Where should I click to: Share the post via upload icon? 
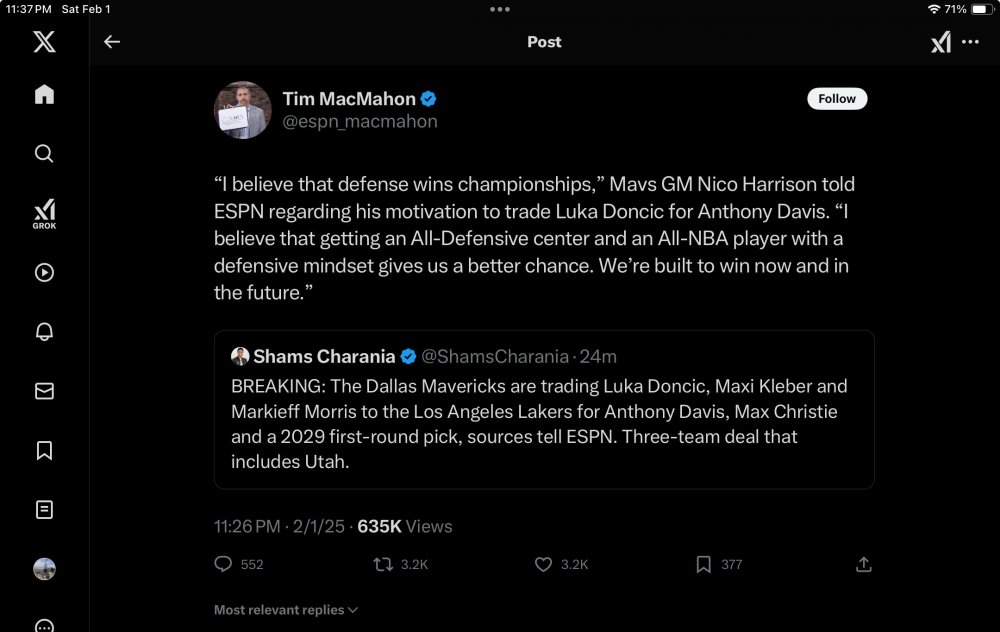[x=864, y=564]
